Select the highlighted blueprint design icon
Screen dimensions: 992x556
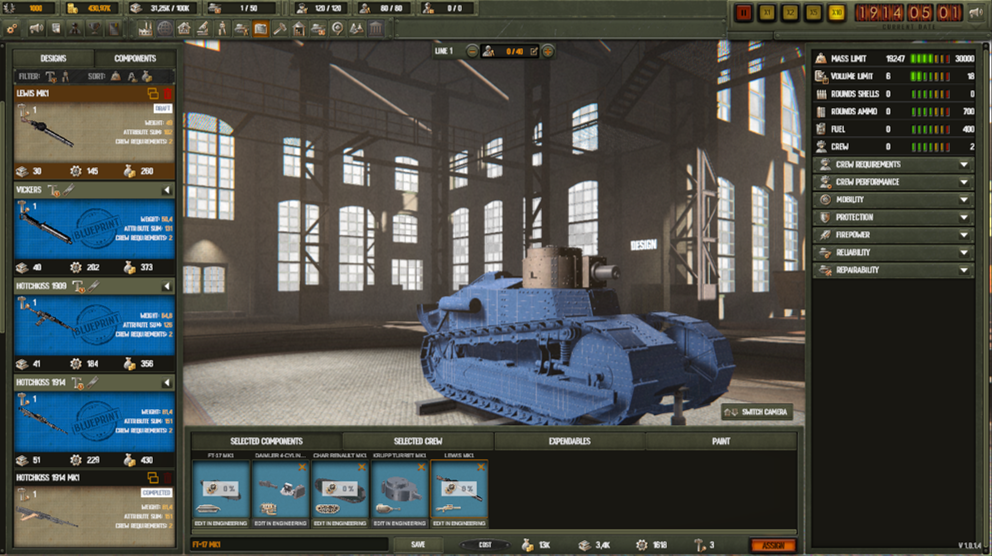(x=261, y=28)
